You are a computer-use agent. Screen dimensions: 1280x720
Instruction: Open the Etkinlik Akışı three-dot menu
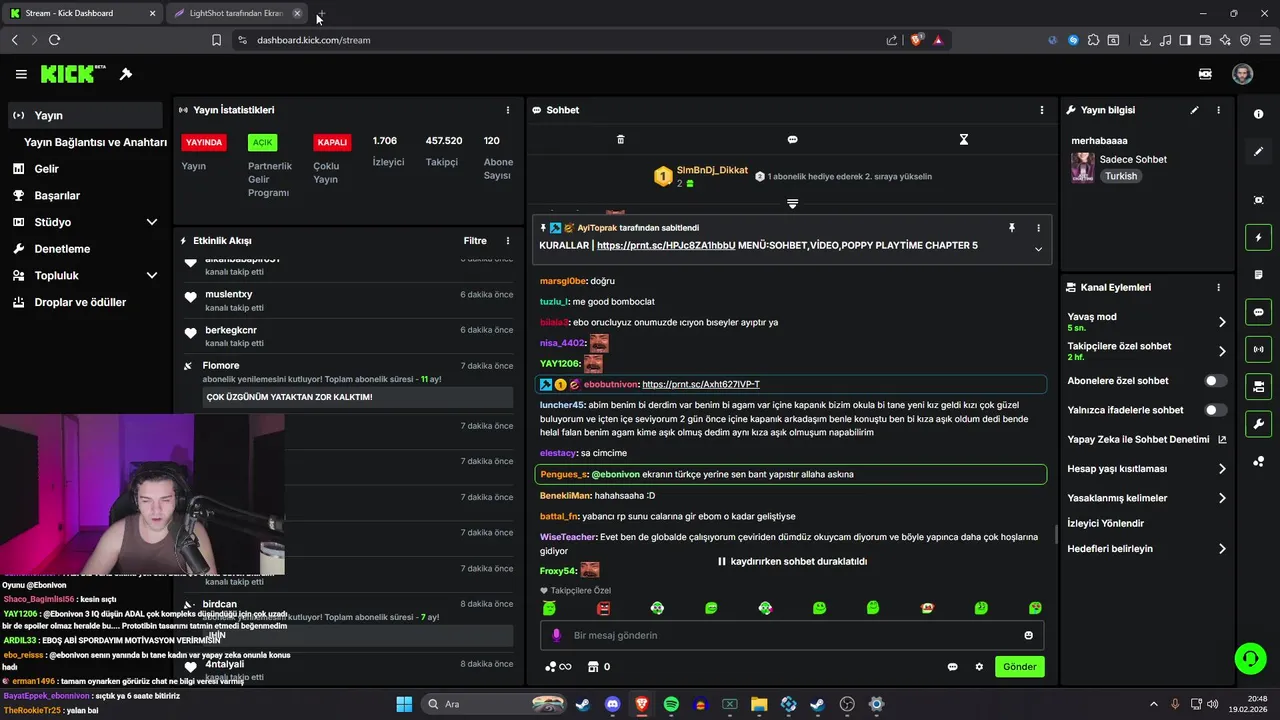(508, 241)
